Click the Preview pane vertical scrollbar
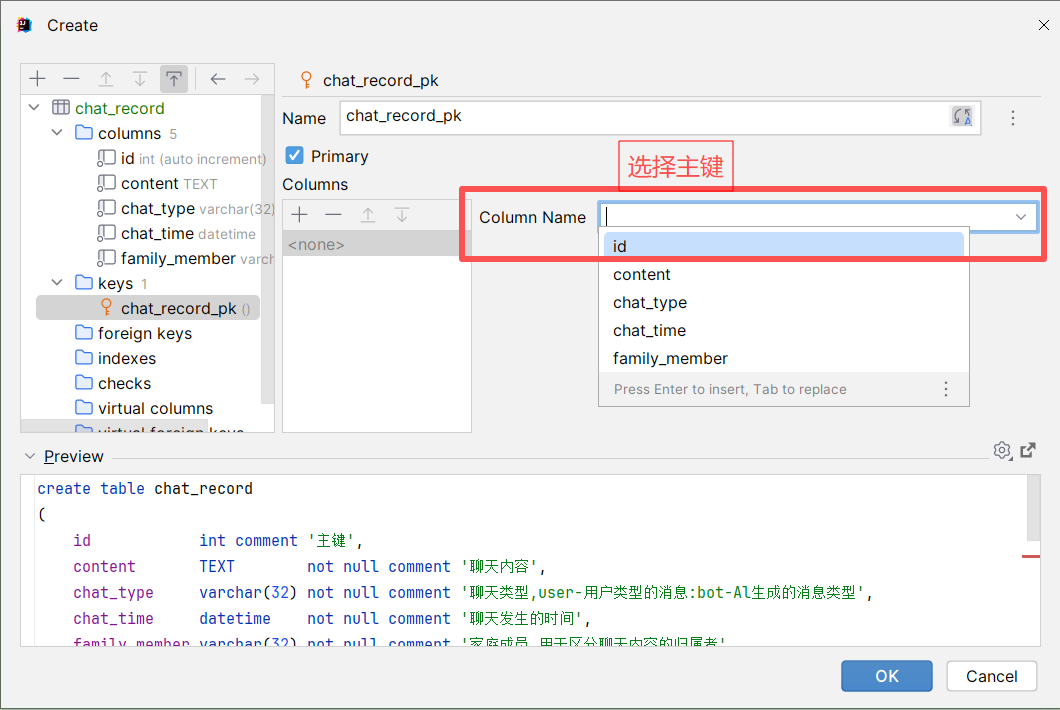Screen dimensions: 1060x710 click(1033, 508)
